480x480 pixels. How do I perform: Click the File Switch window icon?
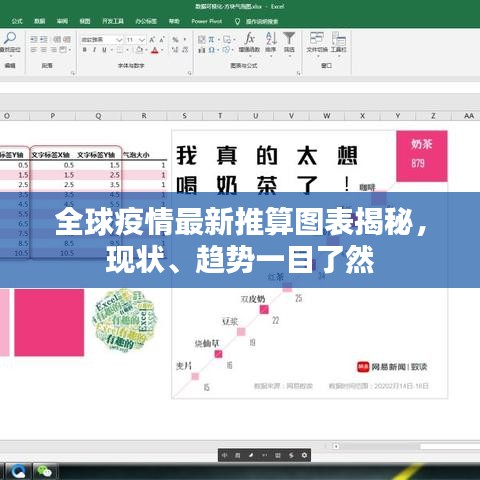317,38
